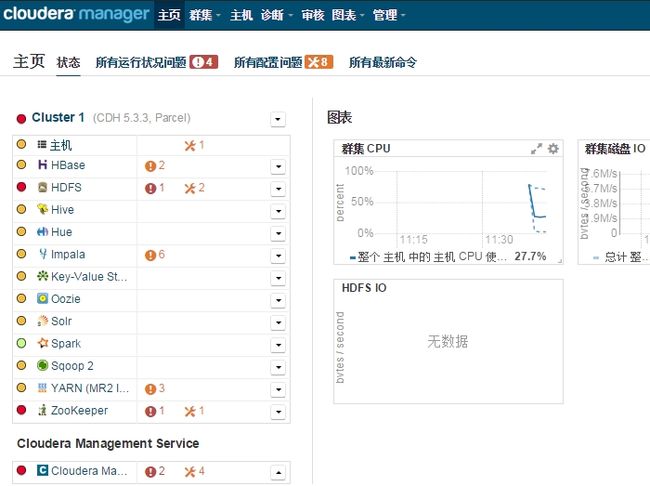Click the Solr service icon

(42, 321)
